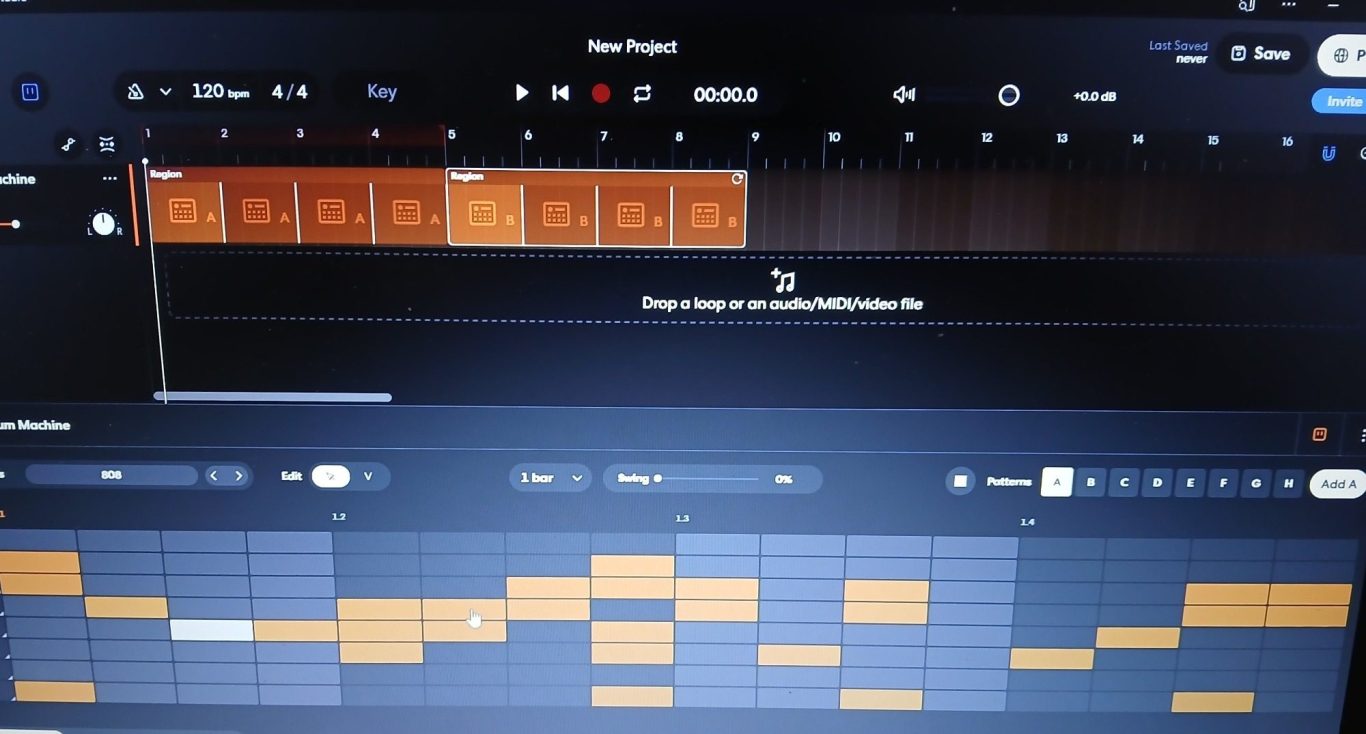1366x734 pixels.
Task: Toggle the metronome icon
Action: pos(136,92)
